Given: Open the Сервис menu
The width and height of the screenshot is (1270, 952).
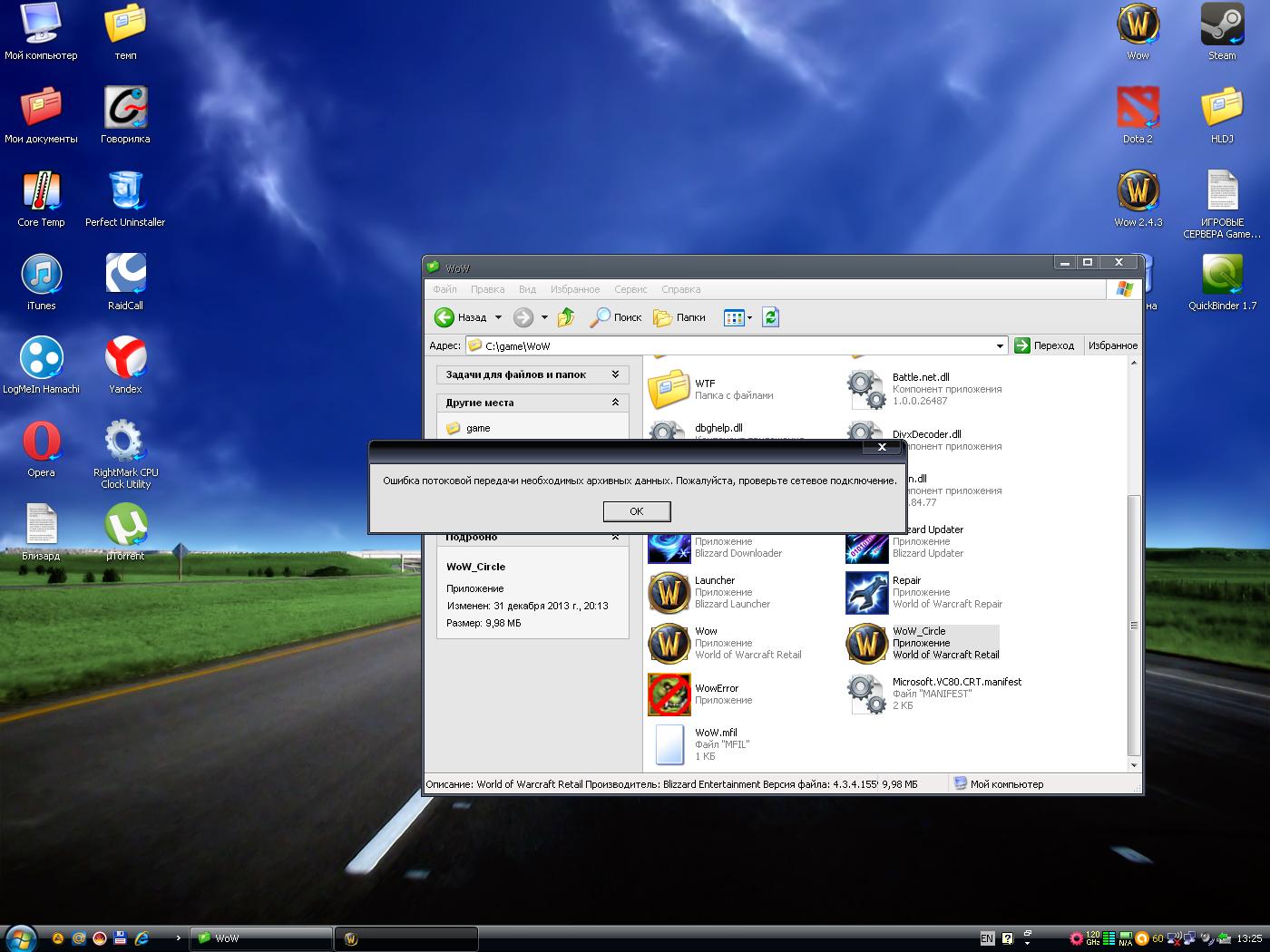Looking at the screenshot, I should pyautogui.click(x=630, y=289).
